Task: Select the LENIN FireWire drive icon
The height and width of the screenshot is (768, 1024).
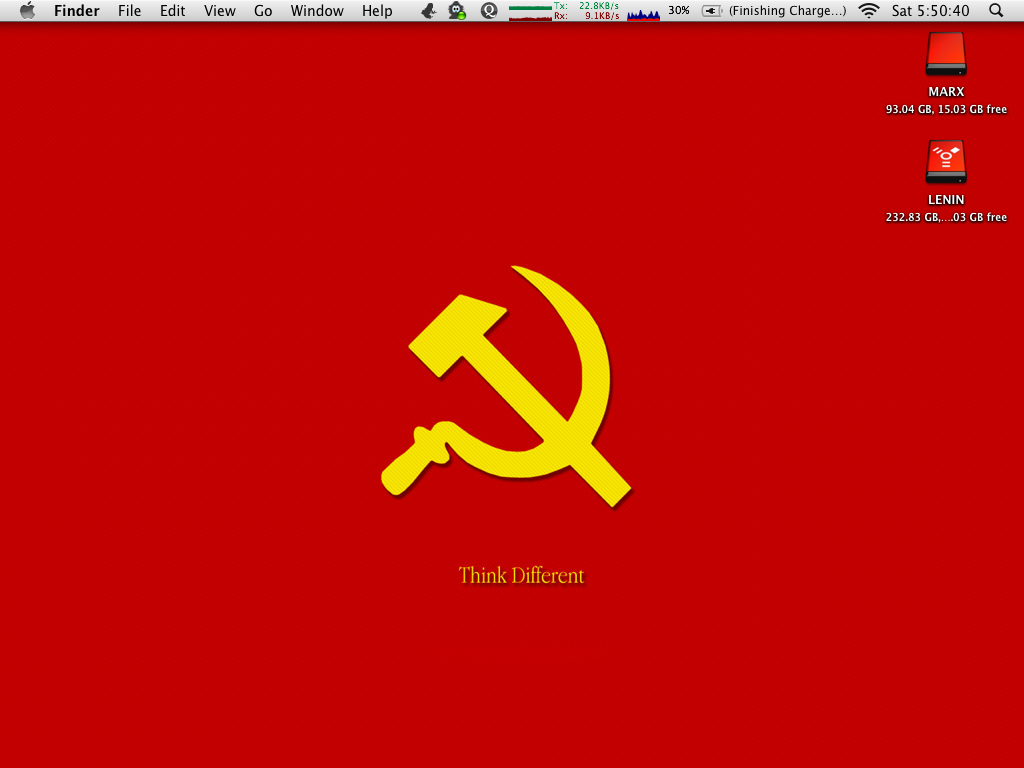Action: tap(946, 162)
